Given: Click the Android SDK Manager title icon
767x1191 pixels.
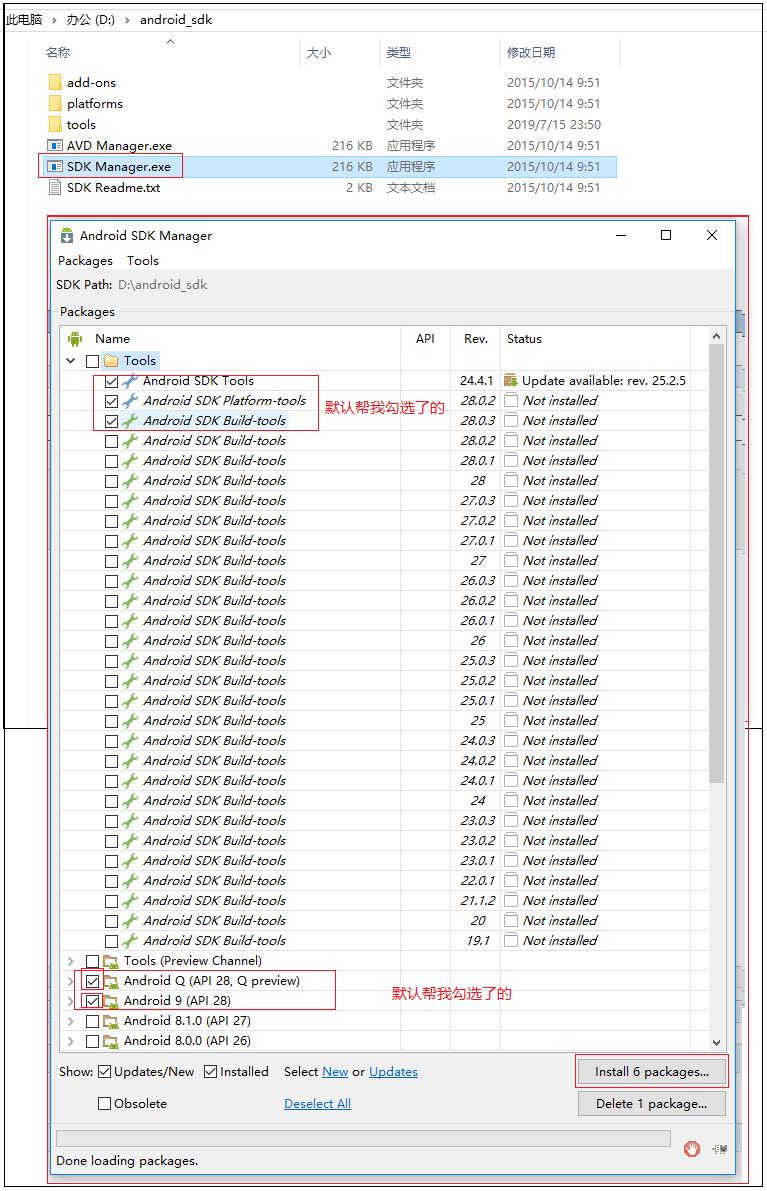Looking at the screenshot, I should pos(67,235).
